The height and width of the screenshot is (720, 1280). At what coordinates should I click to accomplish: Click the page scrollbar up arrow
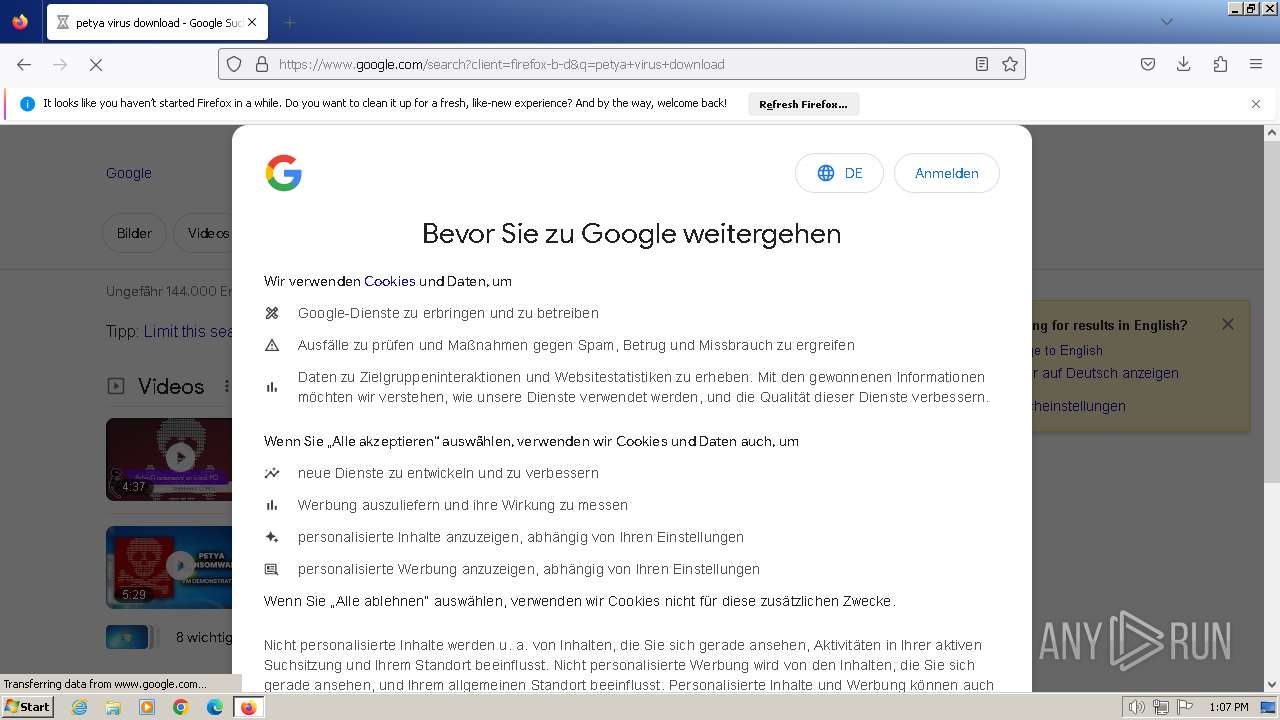(1272, 132)
